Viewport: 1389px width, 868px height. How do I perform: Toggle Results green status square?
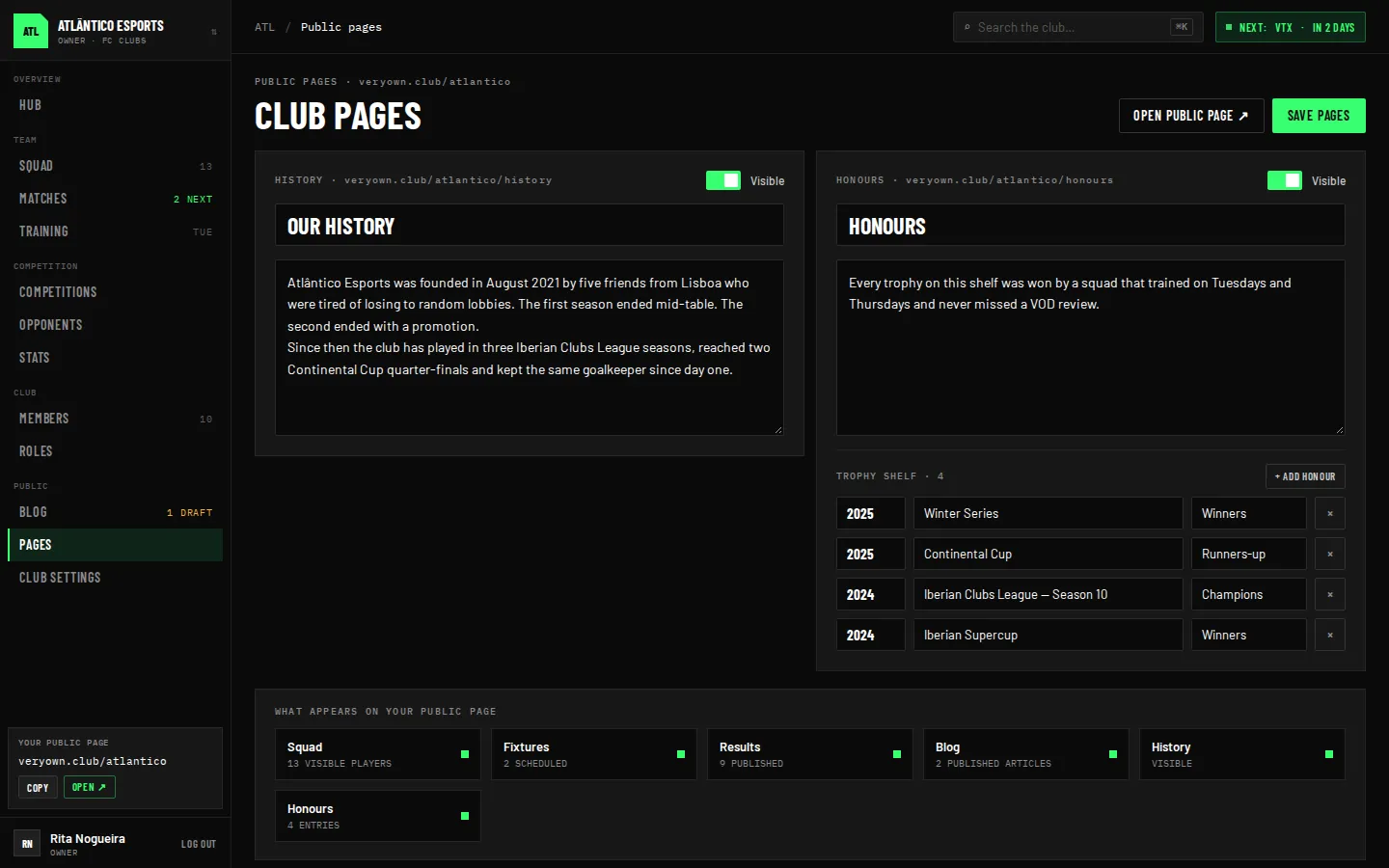coord(897,754)
